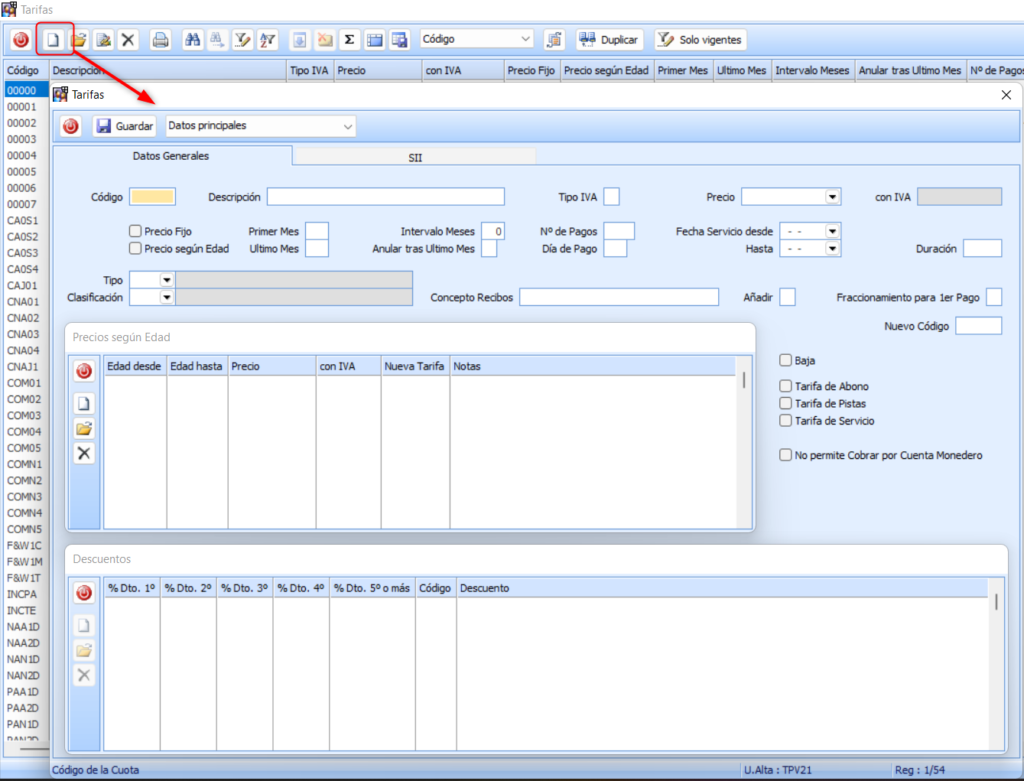The image size is (1024, 781).
Task: Click the Descripción input field
Action: [x=385, y=197]
